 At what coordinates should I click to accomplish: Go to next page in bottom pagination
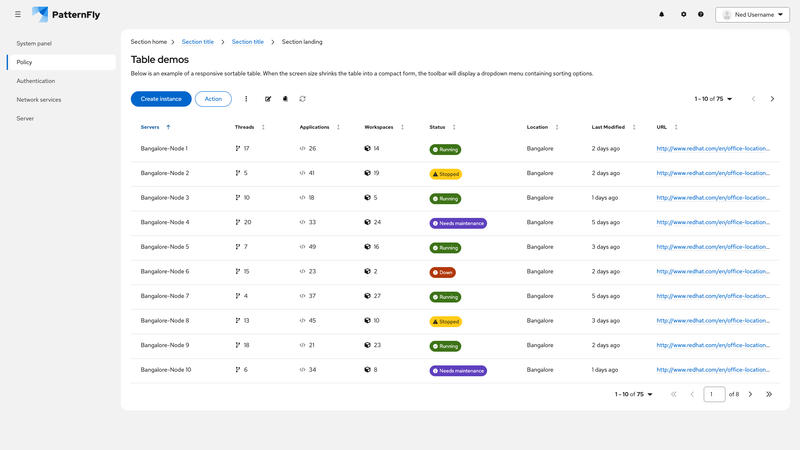(751, 394)
